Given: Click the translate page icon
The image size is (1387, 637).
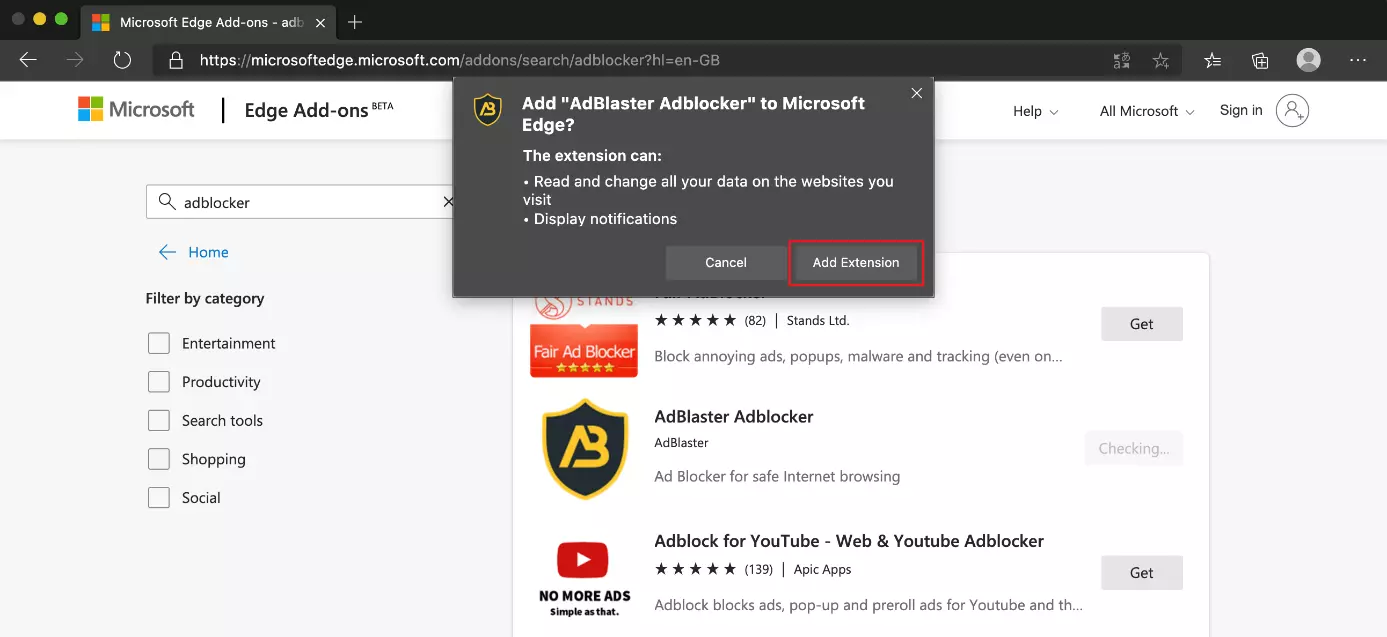Looking at the screenshot, I should 1122,61.
